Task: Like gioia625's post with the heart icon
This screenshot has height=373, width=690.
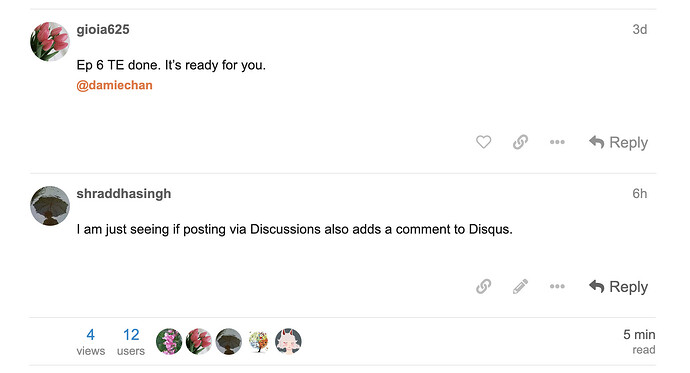Action: pos(483,142)
